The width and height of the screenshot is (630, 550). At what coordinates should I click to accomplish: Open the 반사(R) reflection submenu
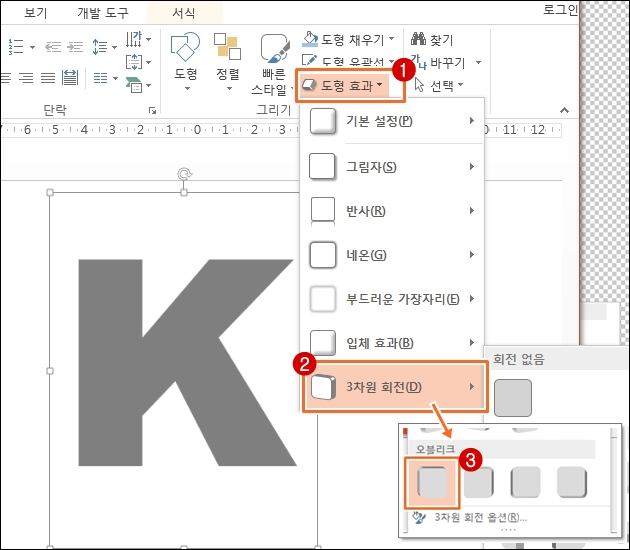392,211
